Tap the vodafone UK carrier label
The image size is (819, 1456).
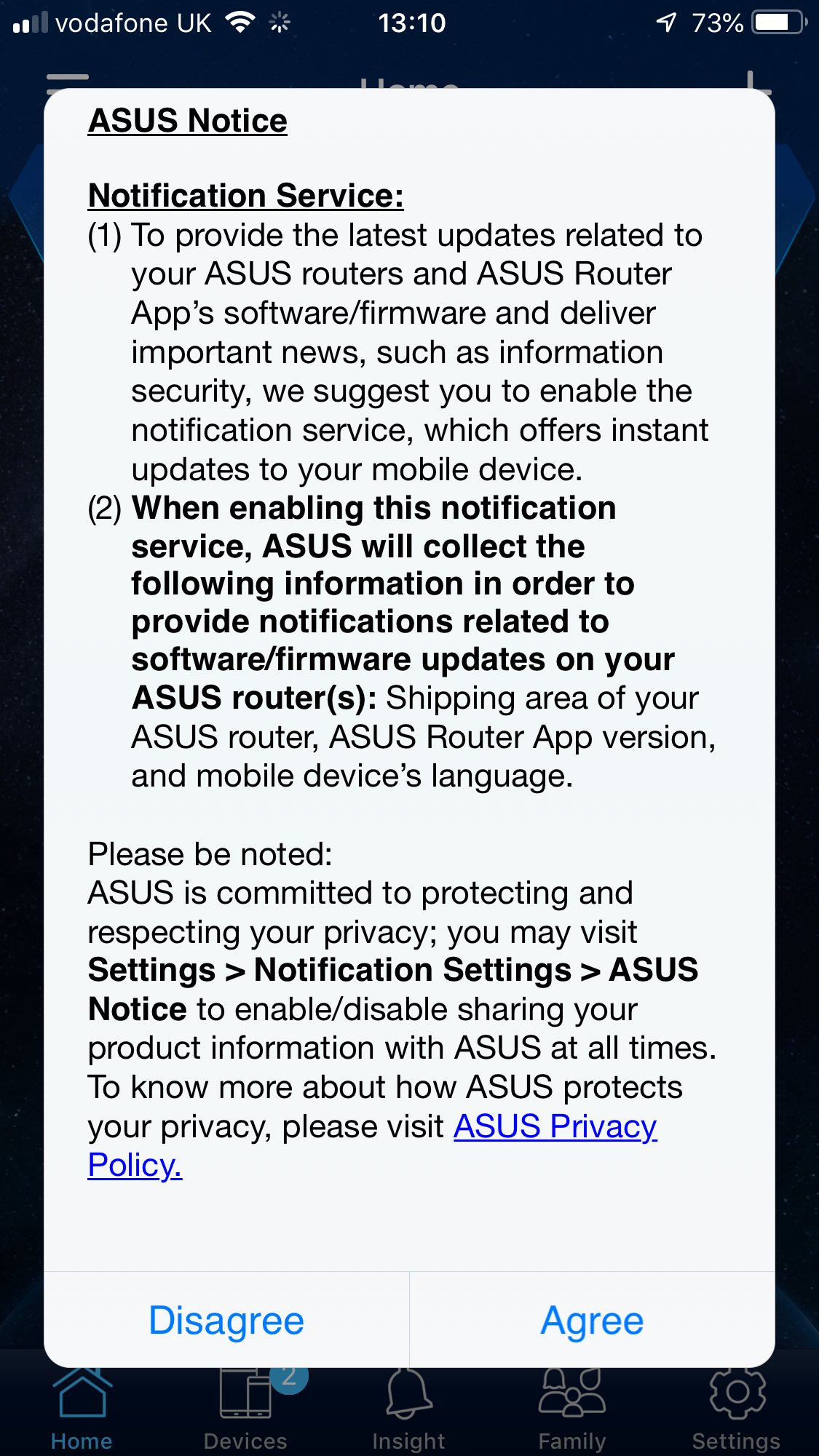[133, 23]
